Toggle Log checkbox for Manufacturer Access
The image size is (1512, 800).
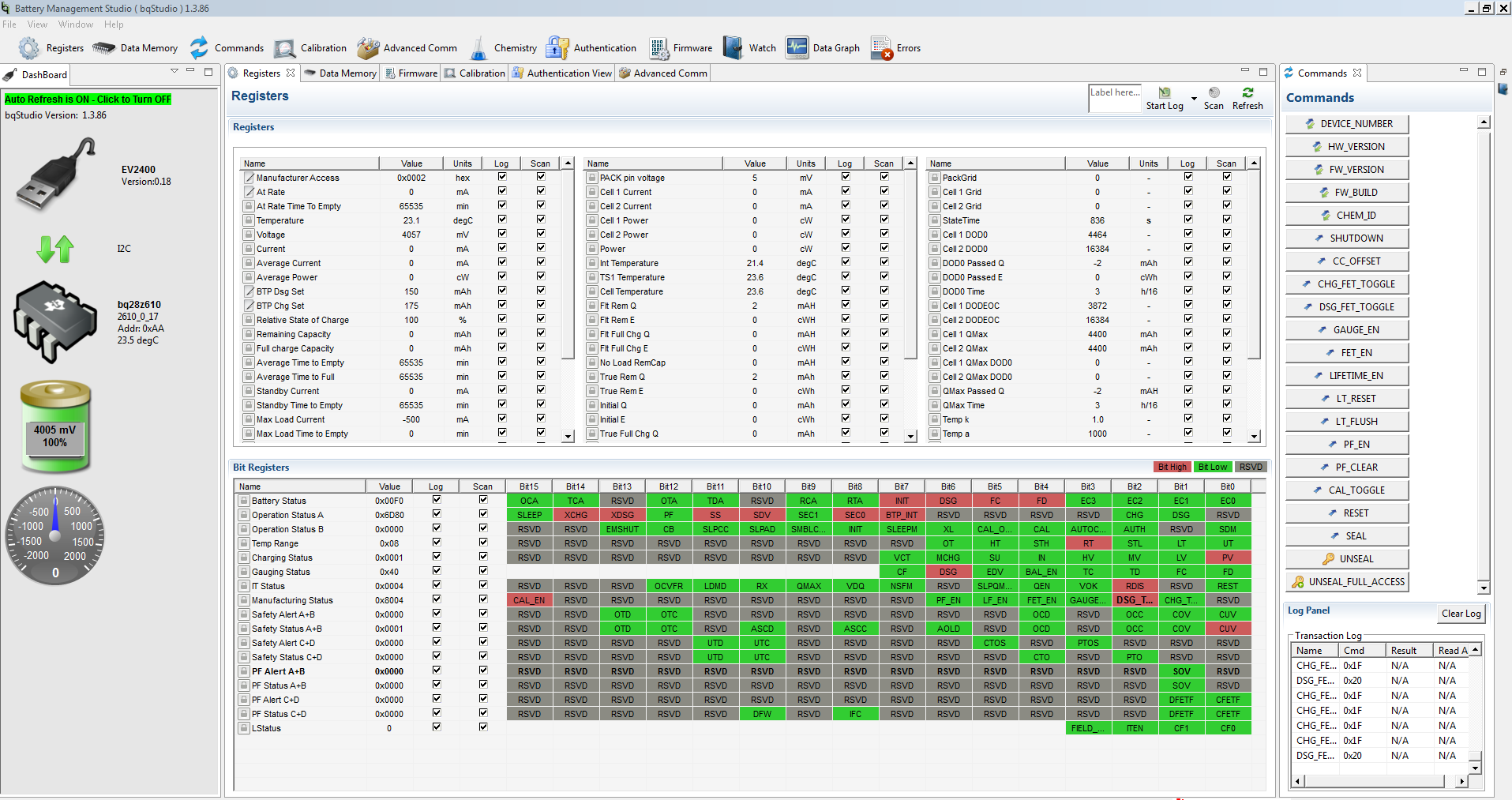tap(502, 177)
